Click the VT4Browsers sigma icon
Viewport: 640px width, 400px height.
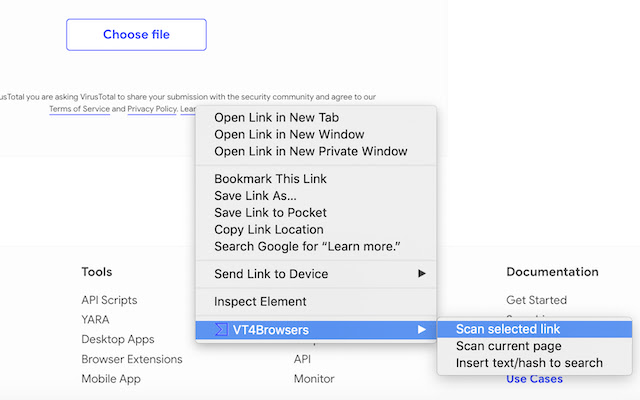222,329
